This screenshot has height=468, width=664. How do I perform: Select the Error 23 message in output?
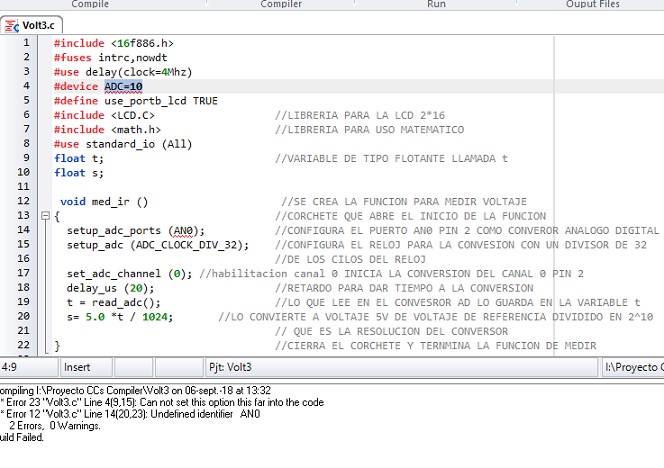[162, 402]
